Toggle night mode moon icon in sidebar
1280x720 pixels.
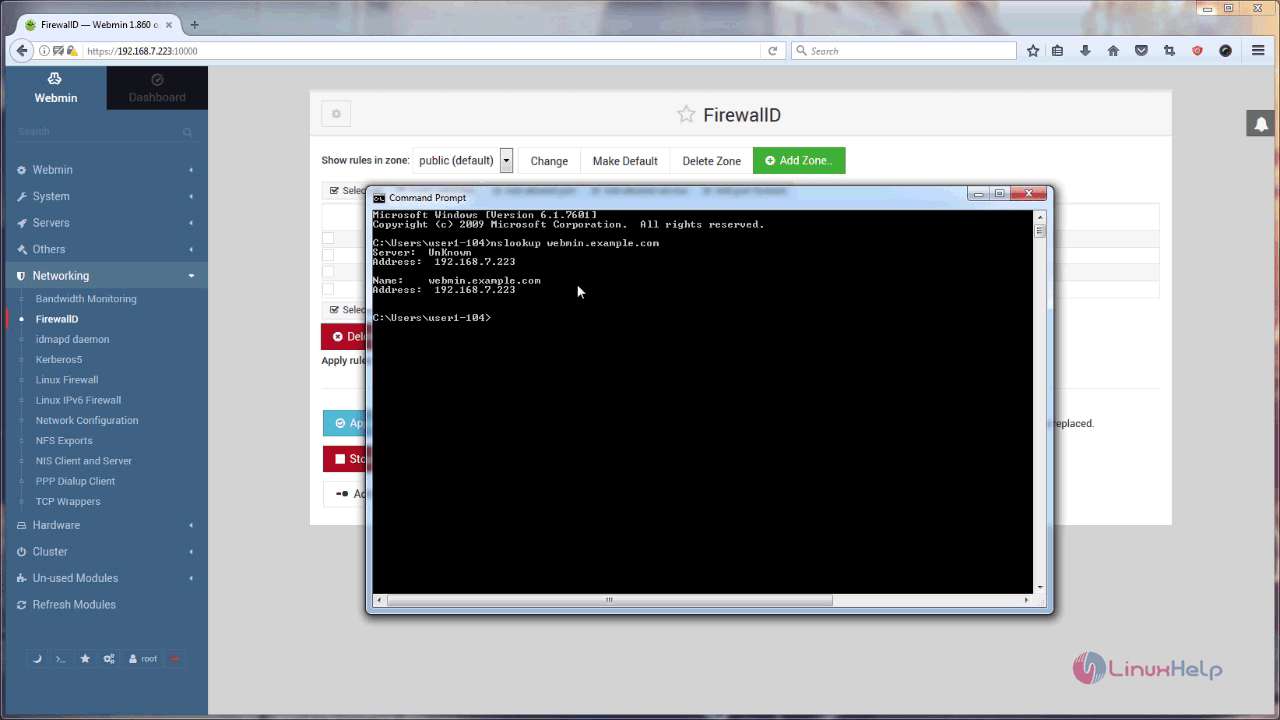(x=37, y=659)
